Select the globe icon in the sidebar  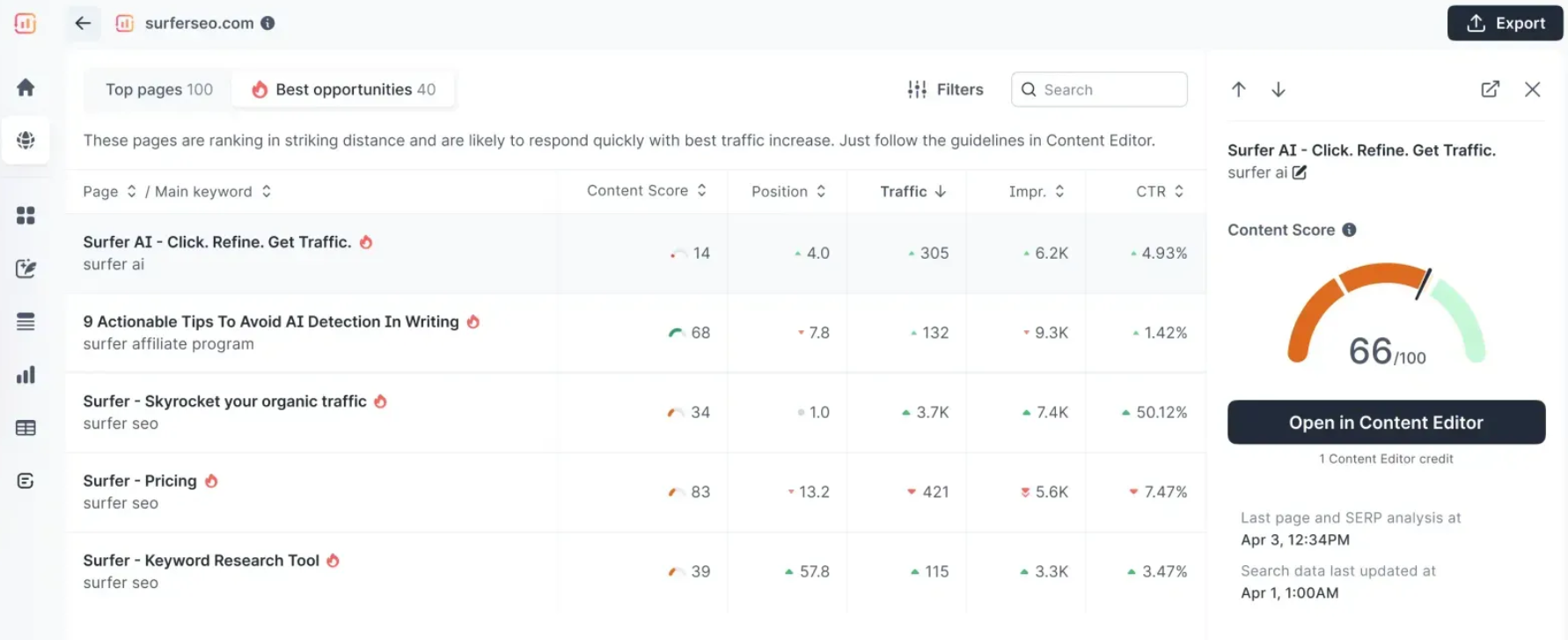click(26, 140)
